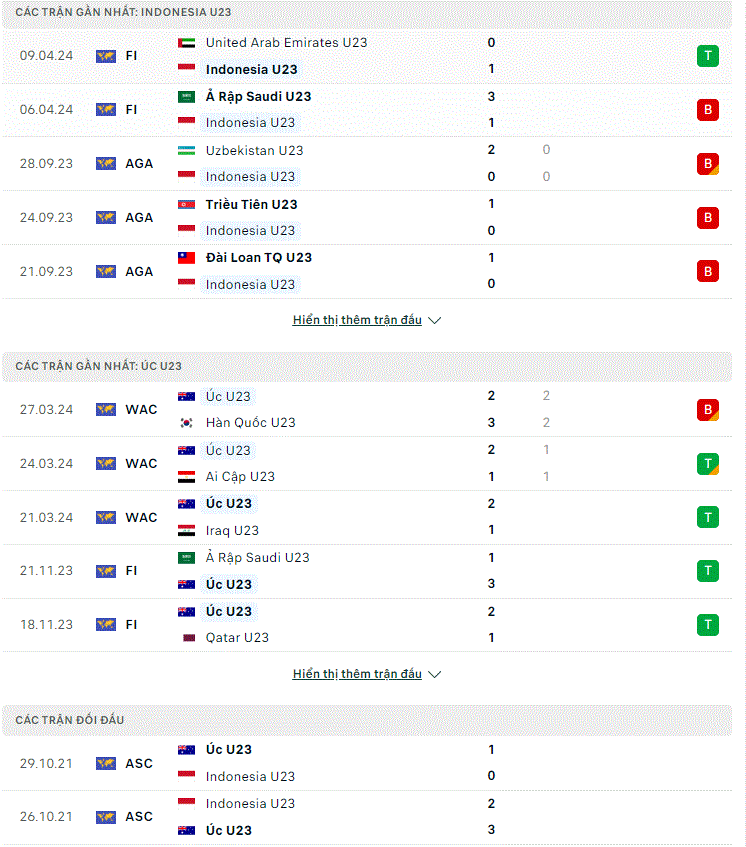The height and width of the screenshot is (847, 746).
Task: Open the À Rập Saudi U23 link dated 21.11.23
Action: pos(258,557)
